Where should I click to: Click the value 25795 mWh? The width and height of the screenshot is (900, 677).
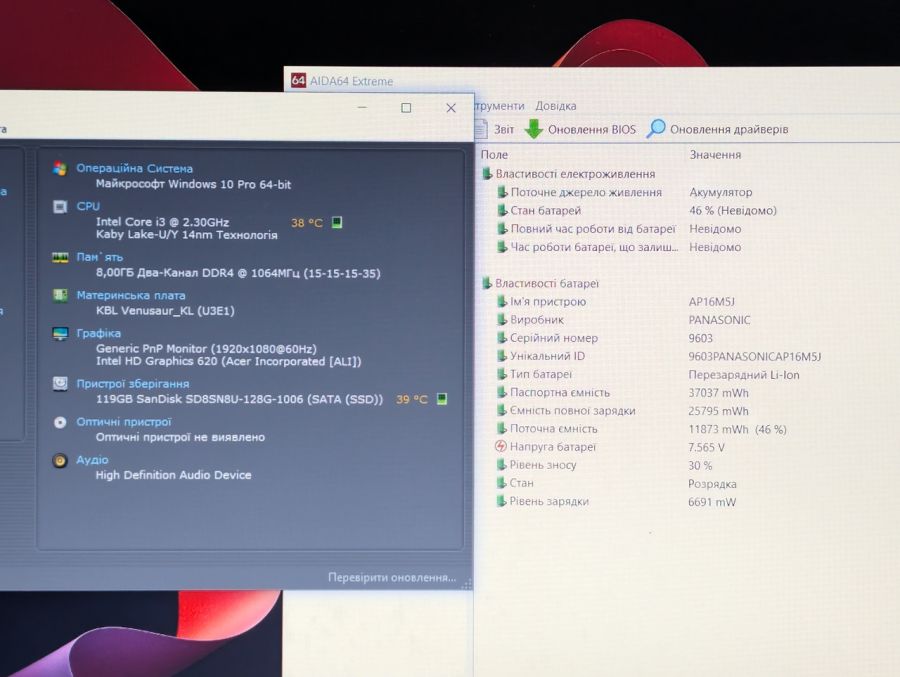[719, 411]
